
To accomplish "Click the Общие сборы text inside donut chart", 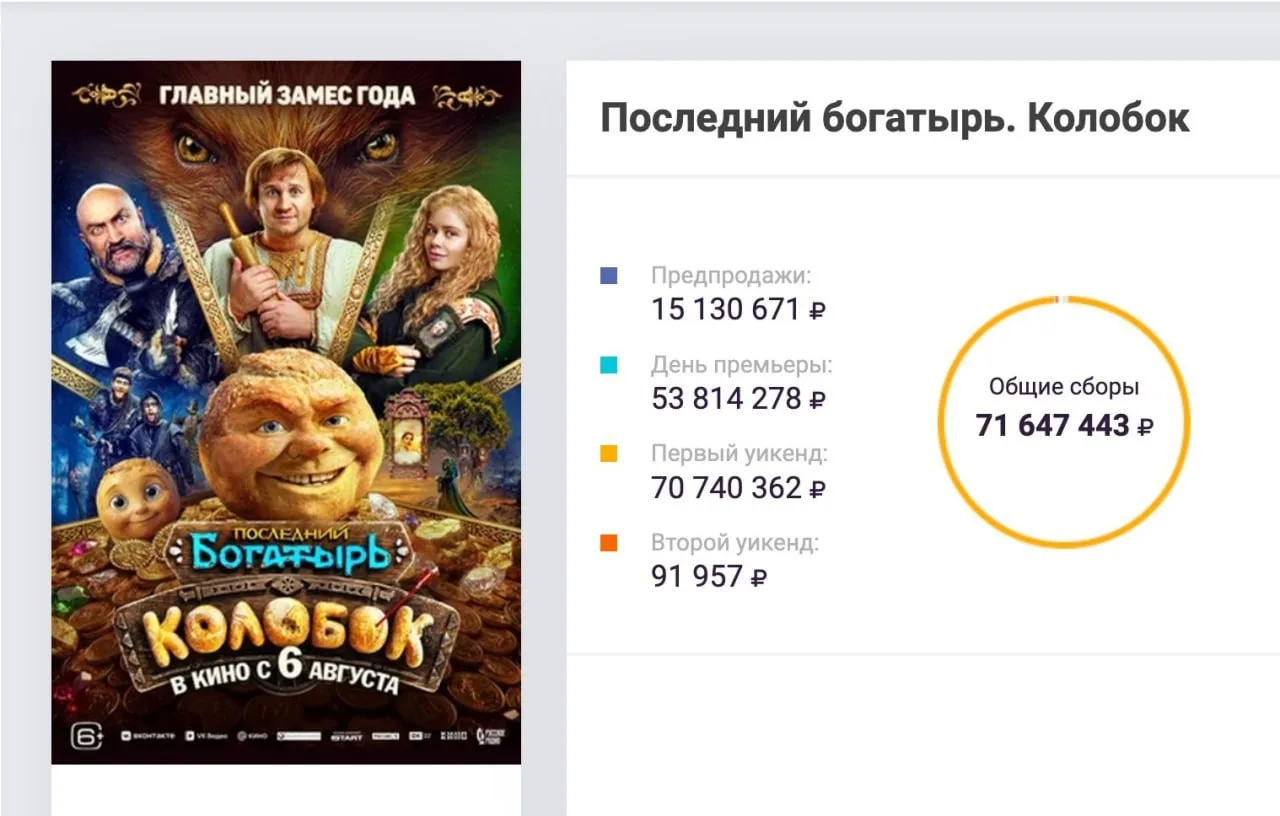I will tap(1064, 388).
